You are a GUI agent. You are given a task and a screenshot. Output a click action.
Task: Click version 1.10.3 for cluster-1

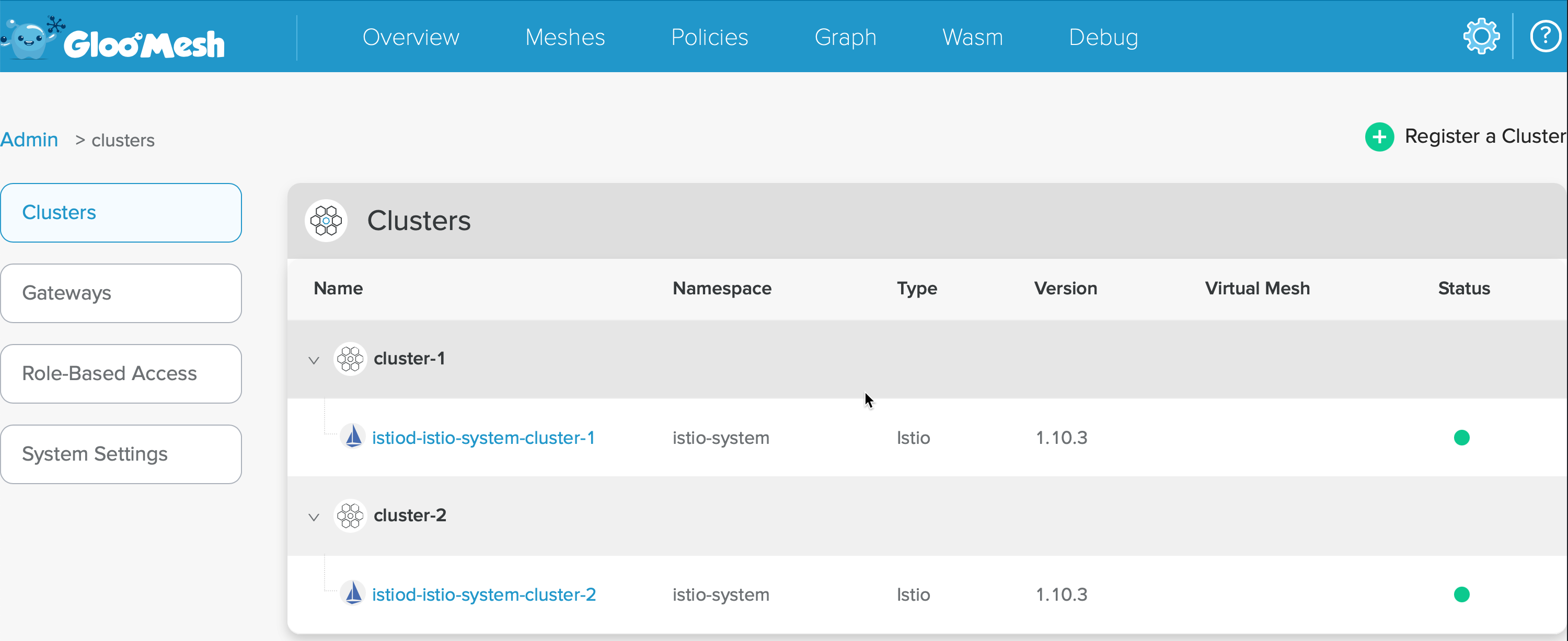pos(1062,438)
